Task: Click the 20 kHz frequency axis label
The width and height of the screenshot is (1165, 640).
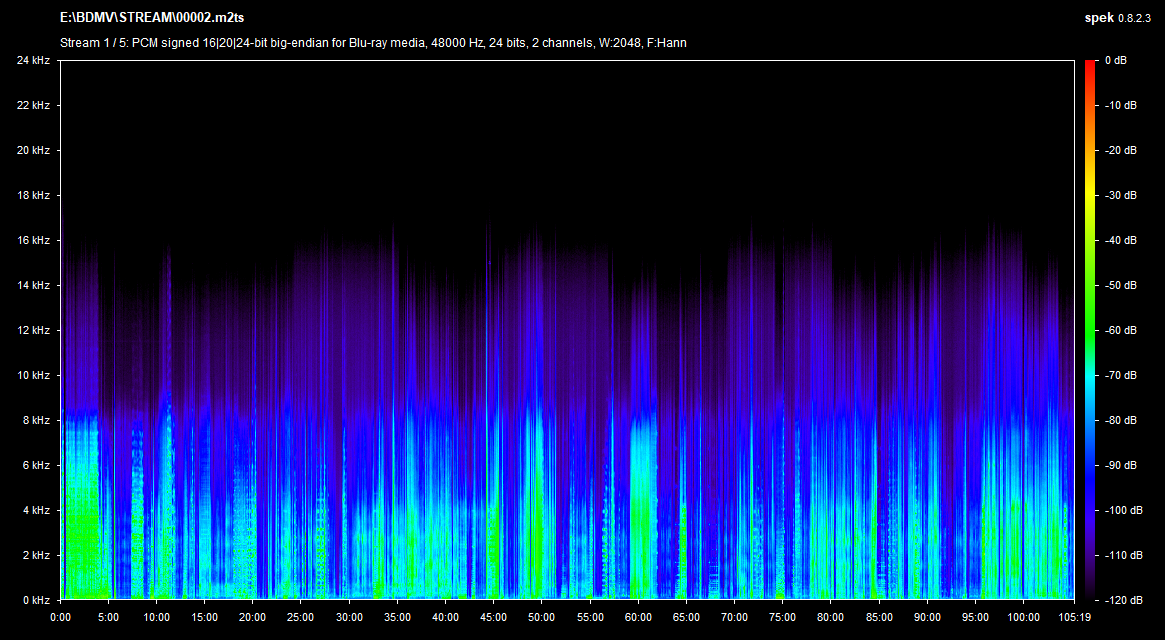Action: point(33,151)
